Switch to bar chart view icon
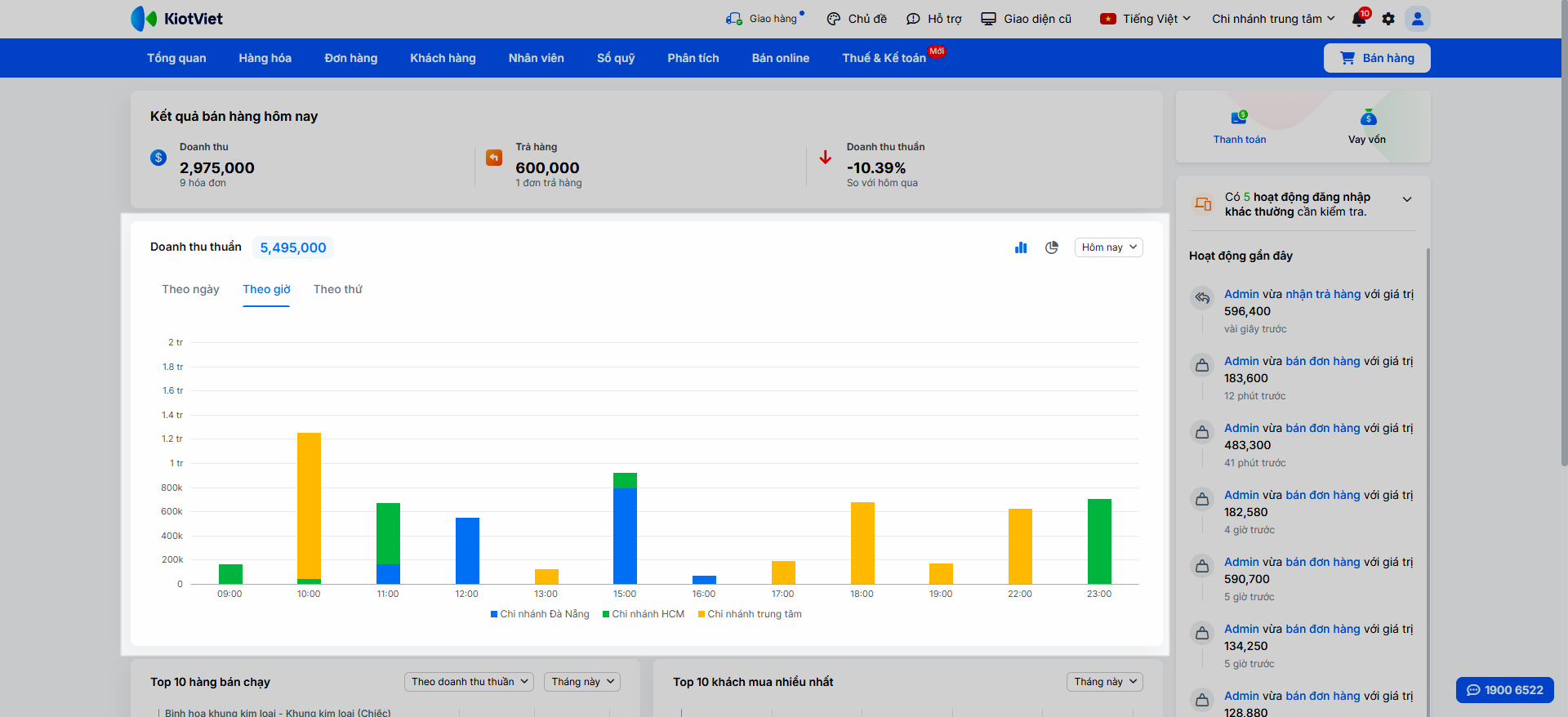This screenshot has height=717, width=1568. 1021,247
